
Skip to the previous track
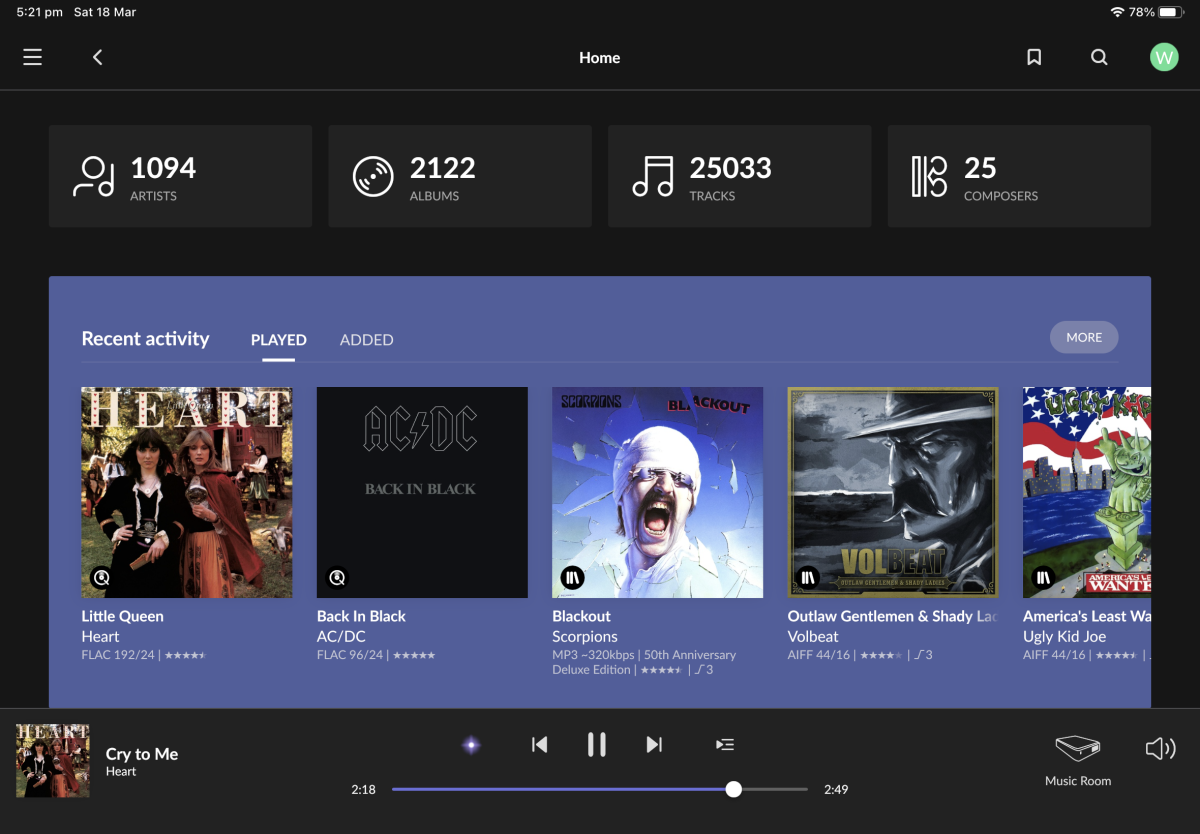pos(540,744)
